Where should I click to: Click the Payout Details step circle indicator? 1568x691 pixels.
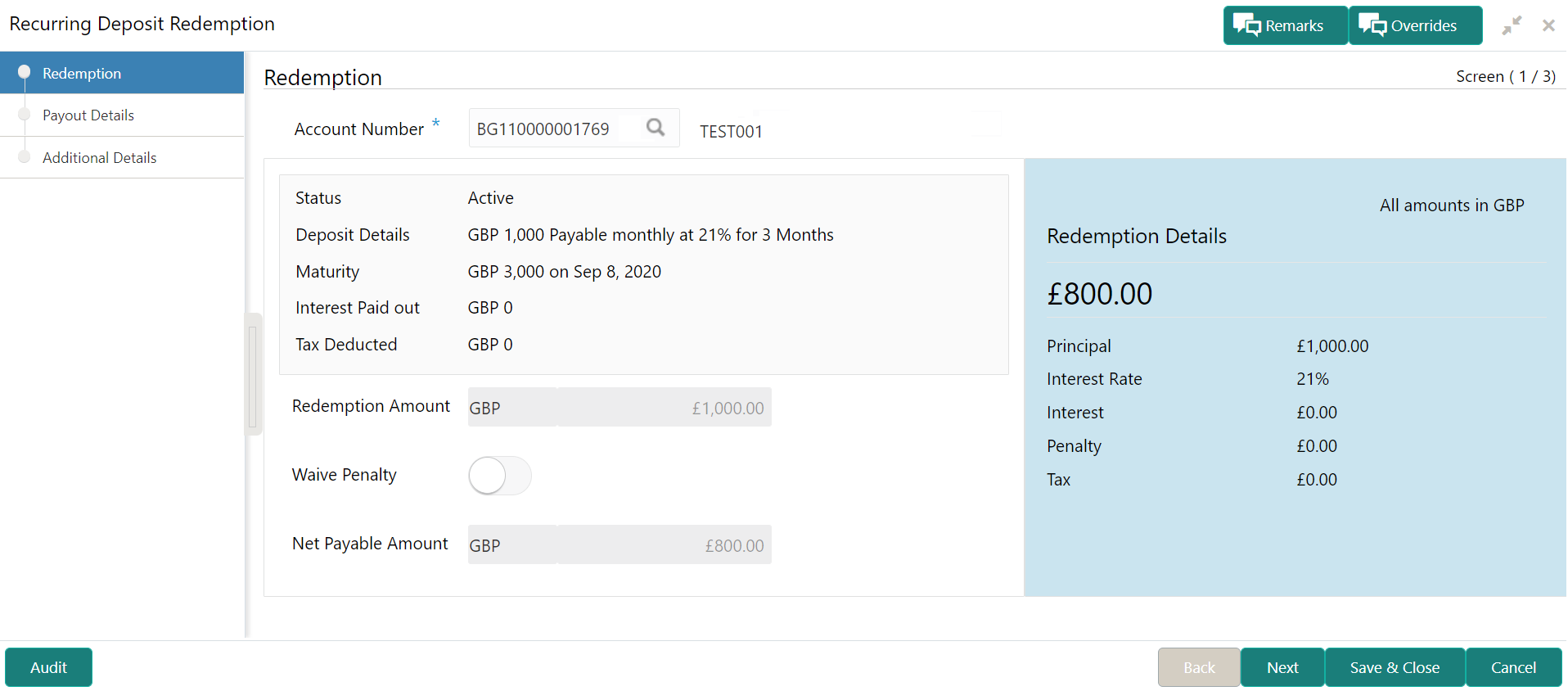[x=24, y=115]
